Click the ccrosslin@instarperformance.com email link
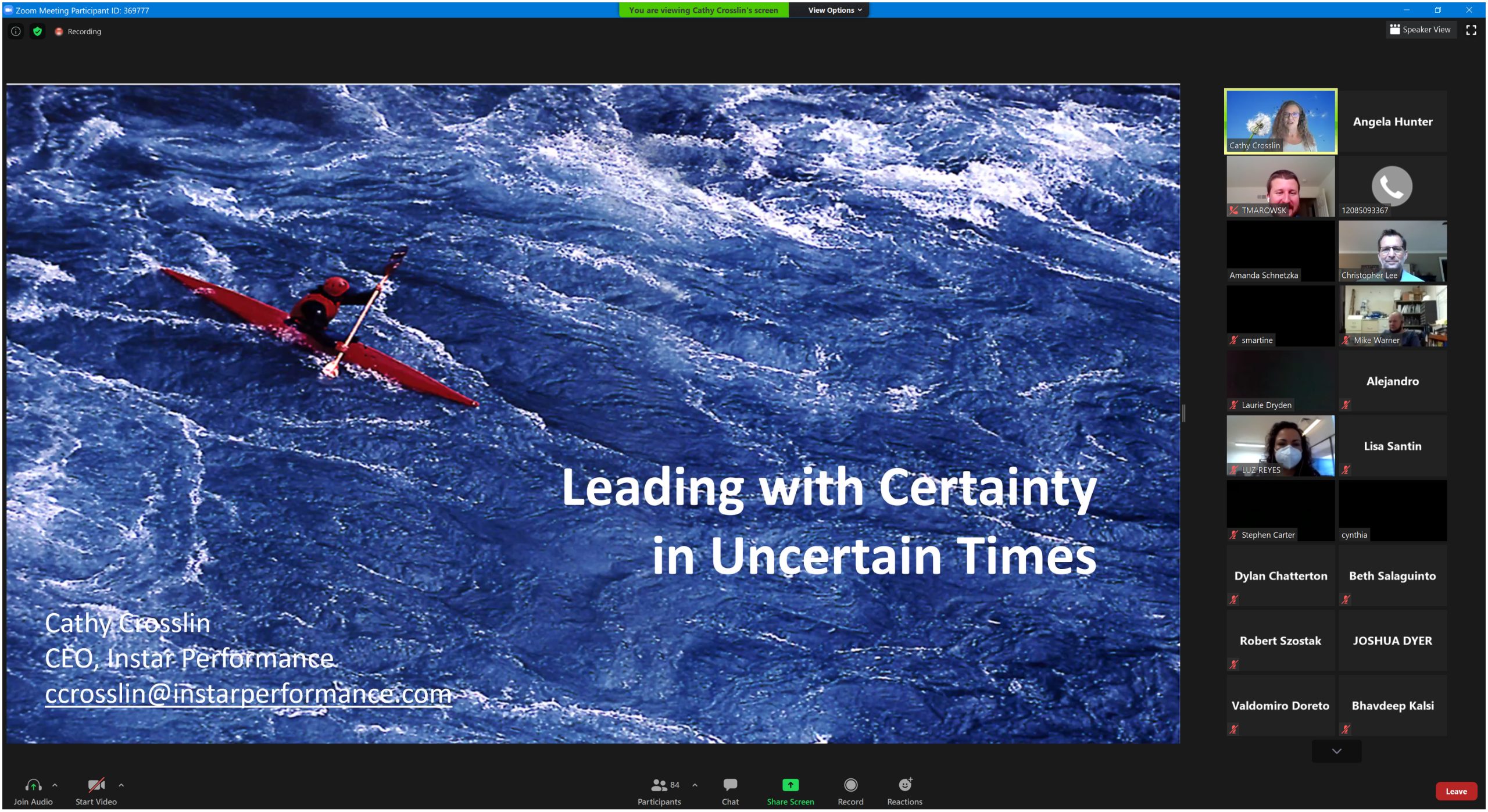Screen dimensions: 1488x812 coord(248,693)
